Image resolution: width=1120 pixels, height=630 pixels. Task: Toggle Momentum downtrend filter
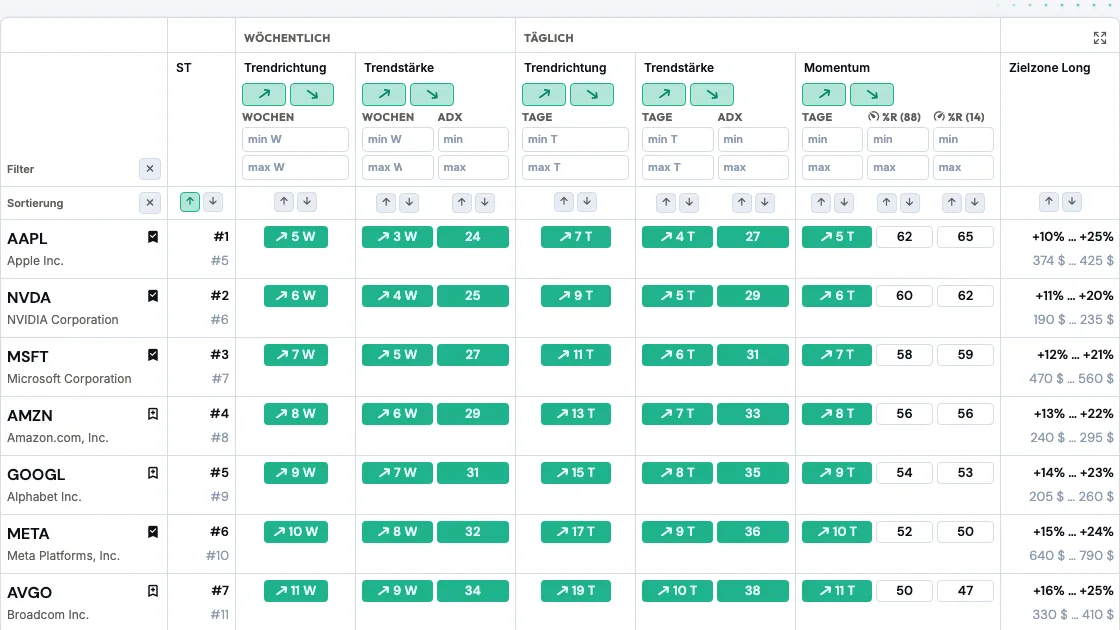click(872, 94)
